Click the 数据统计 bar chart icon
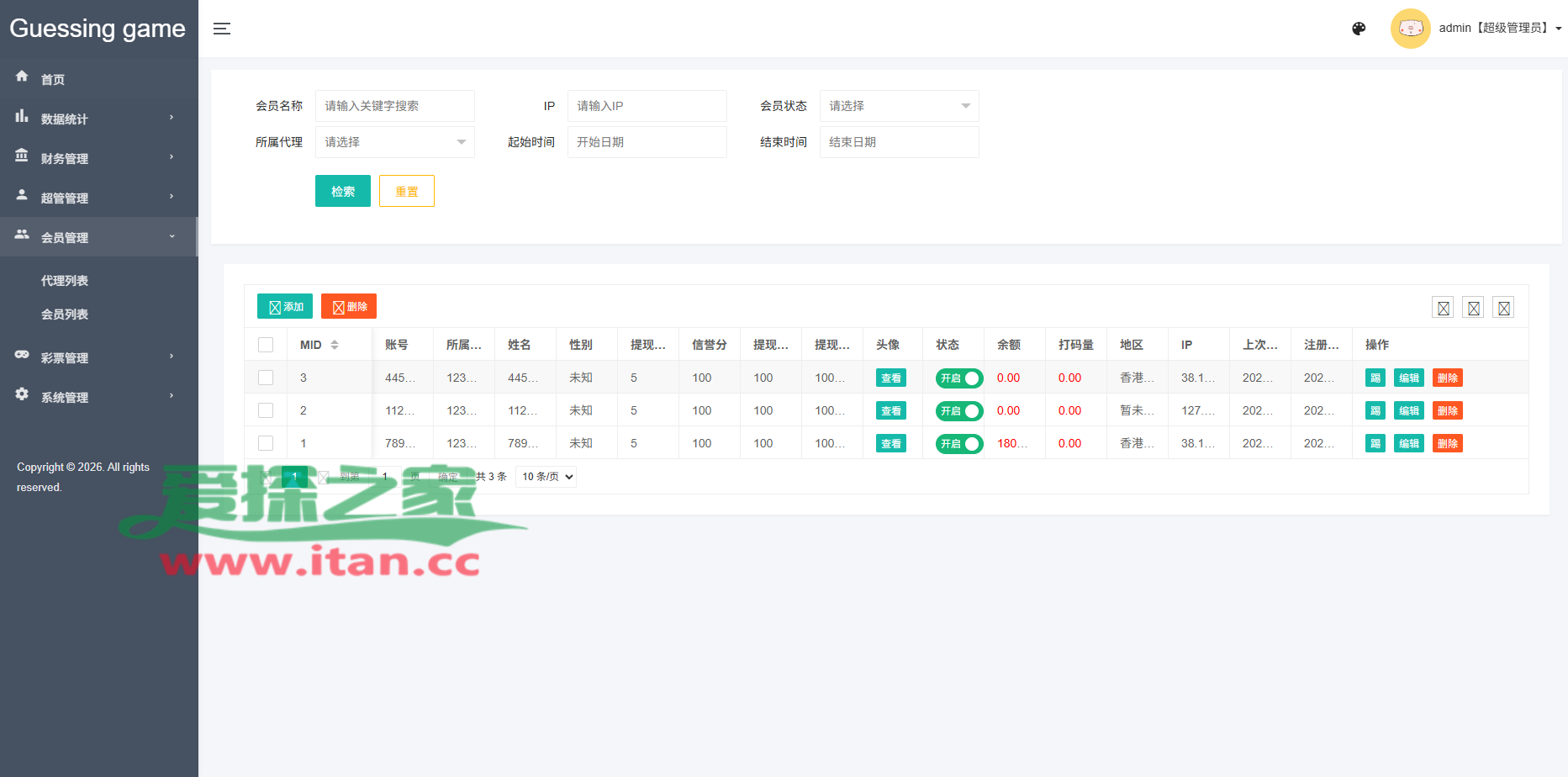 22,117
